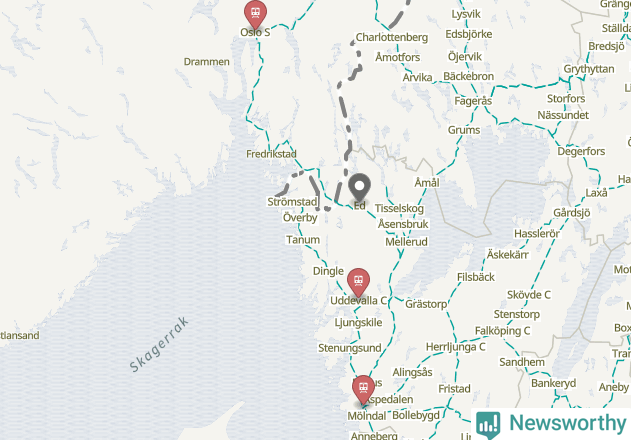This screenshot has width=631, height=440.
Task: Click the Falköping C station label
Action: 502,331
